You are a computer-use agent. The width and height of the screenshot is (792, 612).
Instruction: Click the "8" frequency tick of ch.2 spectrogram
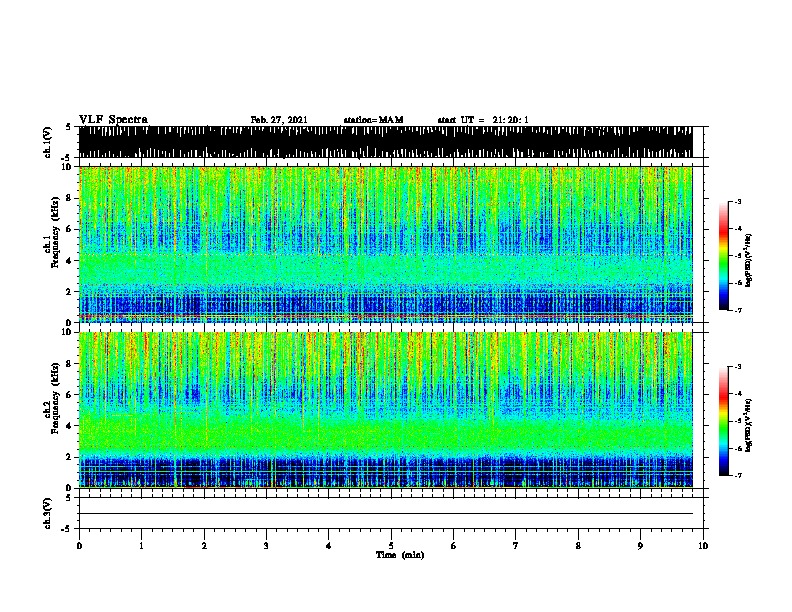[70, 364]
